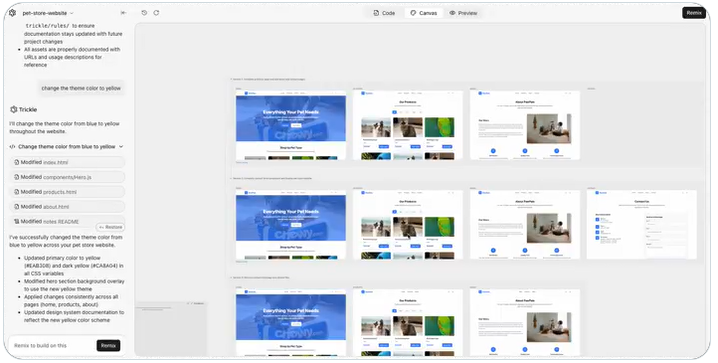This screenshot has width=718, height=363.
Task: Click the Trickle logo icon beside the project name
Action: [x=12, y=13]
